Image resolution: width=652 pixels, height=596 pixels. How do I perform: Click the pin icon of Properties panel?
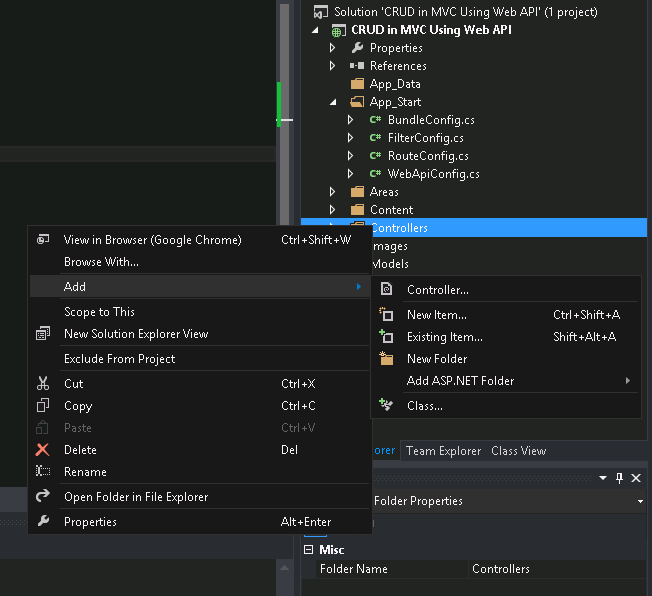(619, 478)
